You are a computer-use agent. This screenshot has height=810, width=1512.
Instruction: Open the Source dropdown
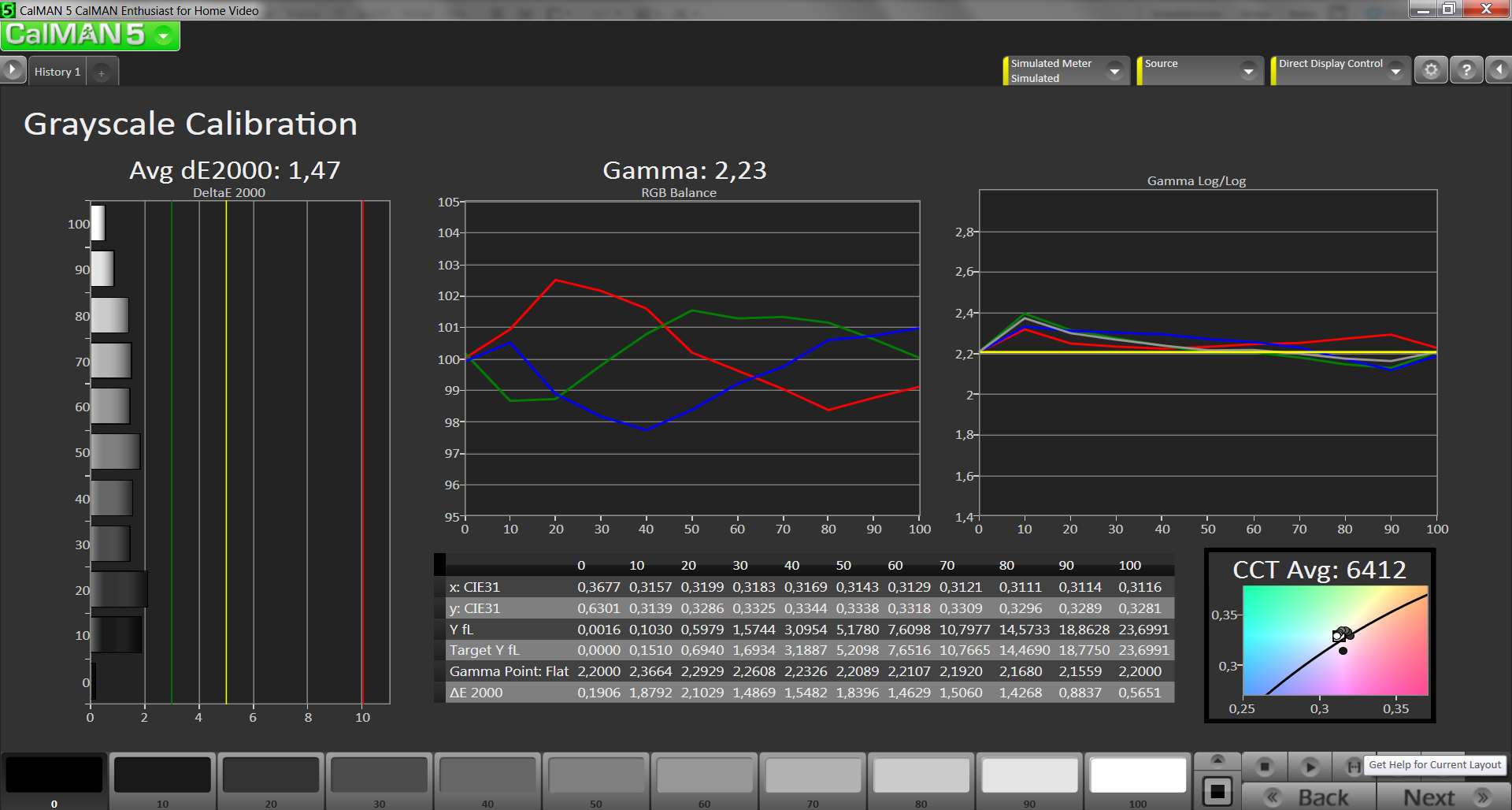tap(1248, 71)
